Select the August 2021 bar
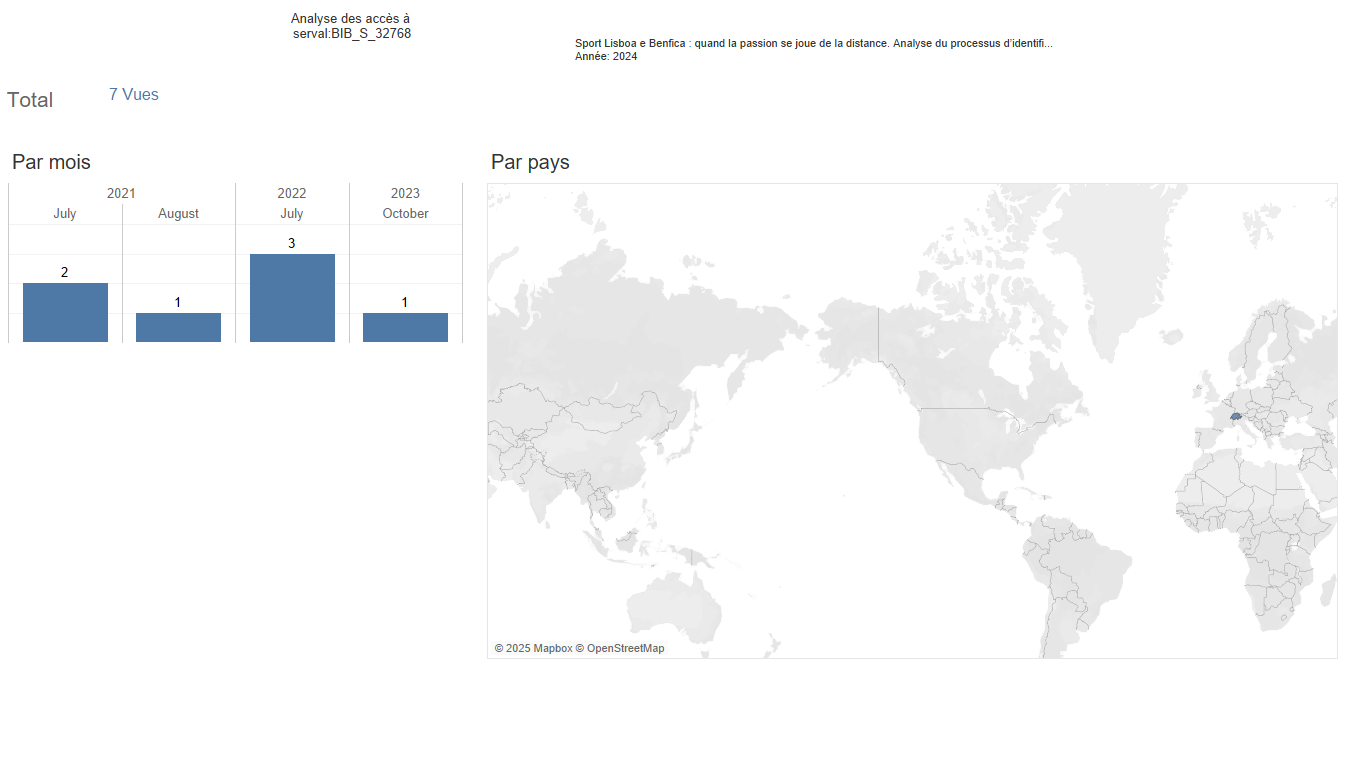Viewport: 1366px width, 768px height. [x=178, y=328]
